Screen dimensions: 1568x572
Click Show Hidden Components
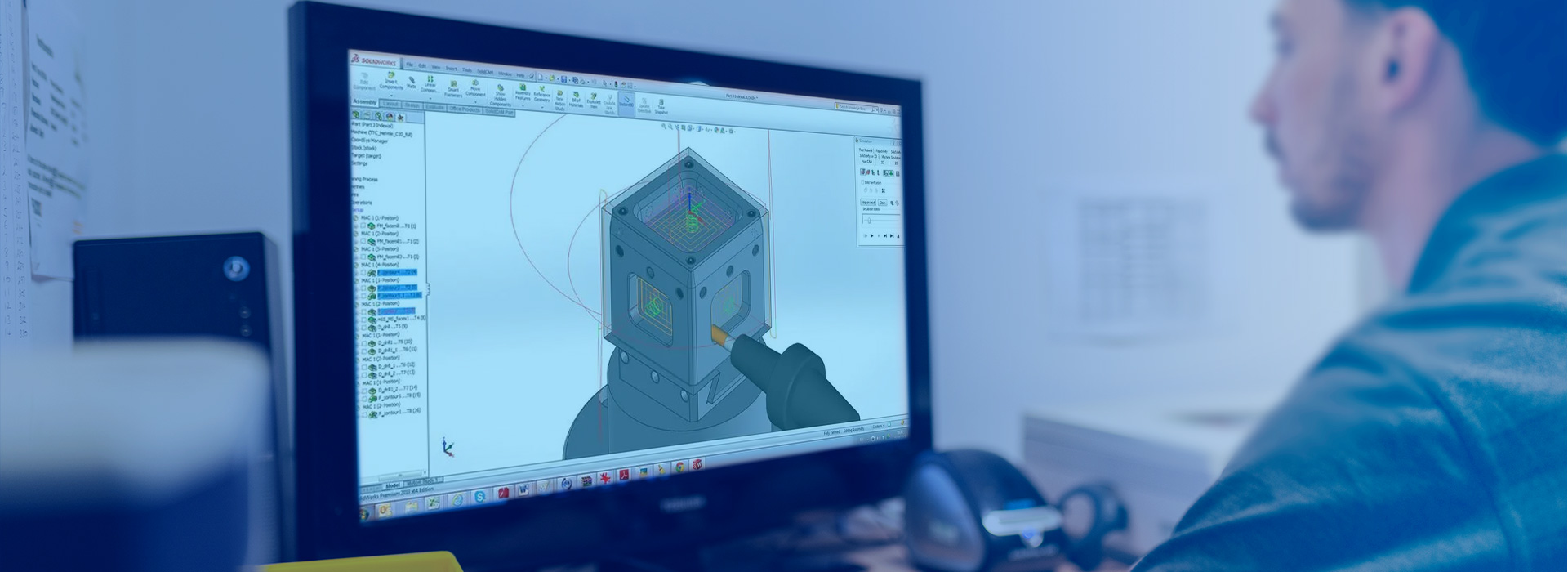point(500,95)
